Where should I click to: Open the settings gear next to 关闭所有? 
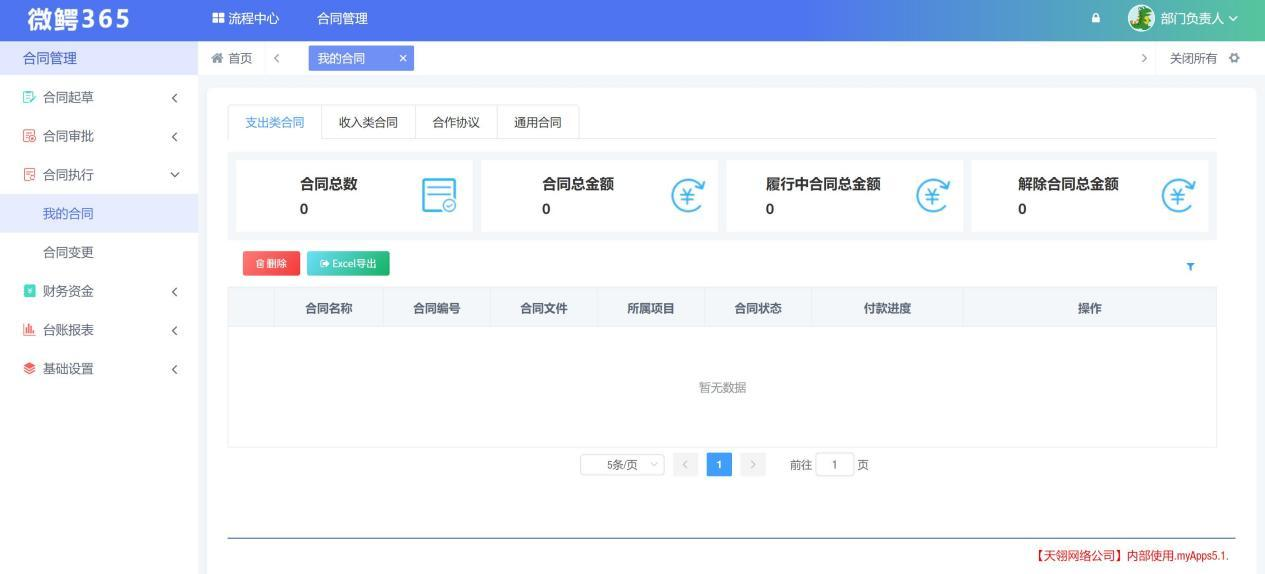tap(1234, 58)
